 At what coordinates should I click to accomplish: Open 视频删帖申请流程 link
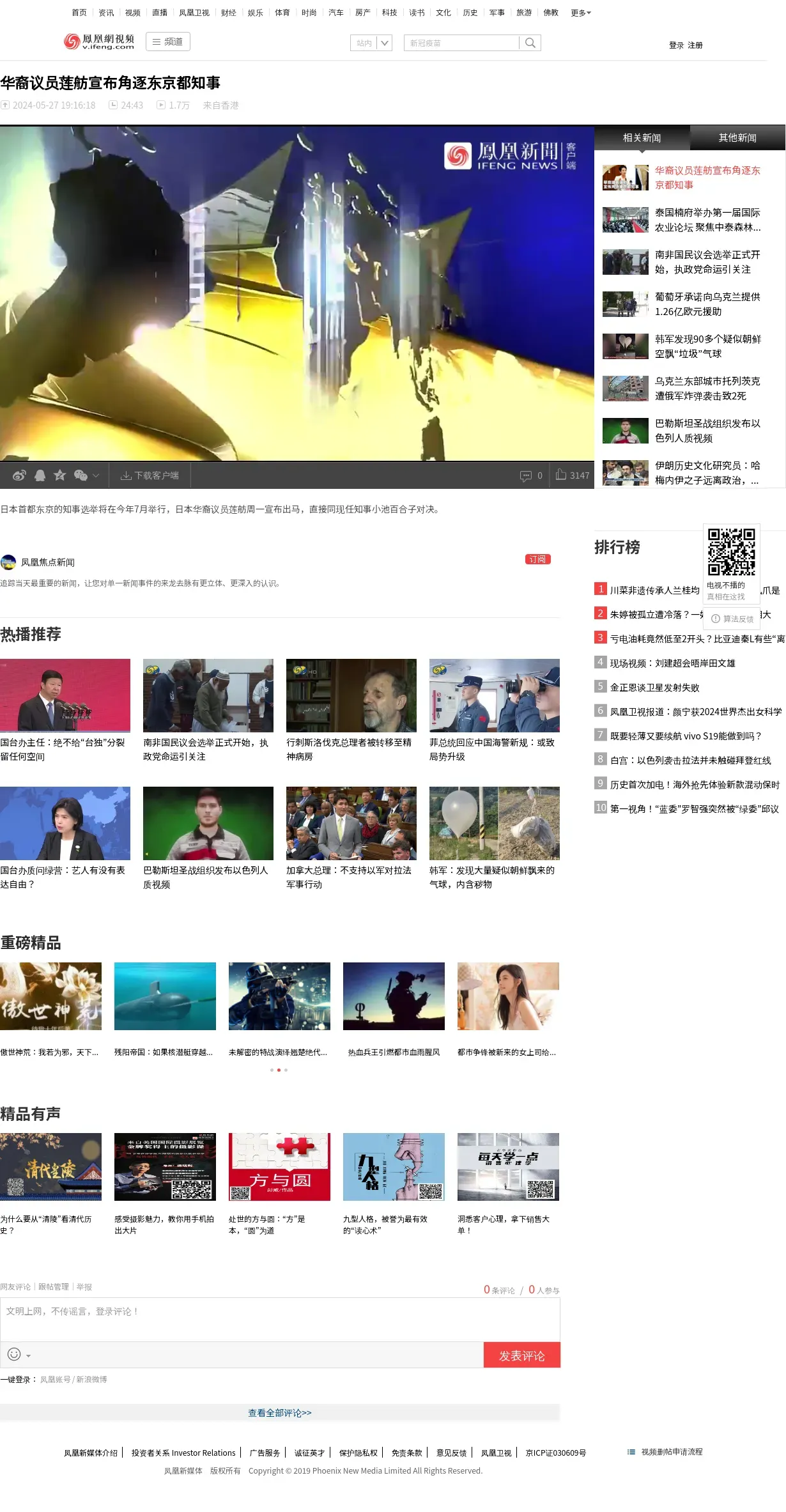[672, 1452]
